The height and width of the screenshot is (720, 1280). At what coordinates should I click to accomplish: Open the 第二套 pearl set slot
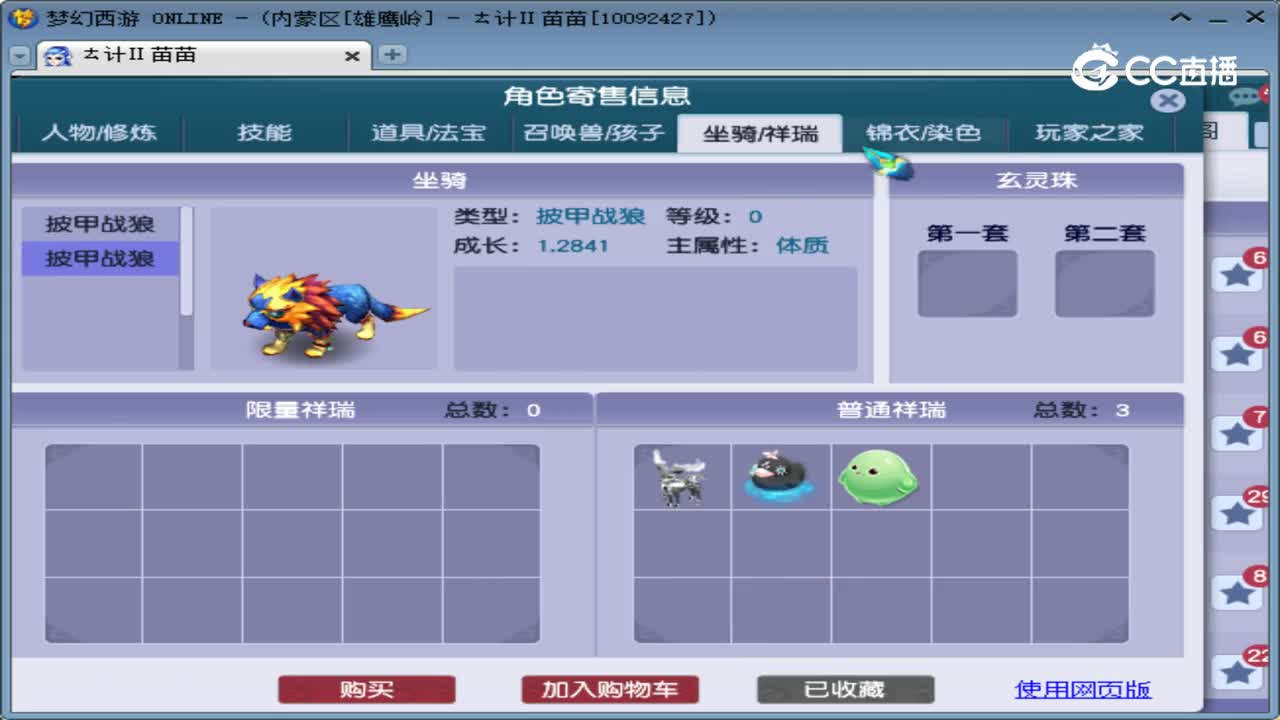(1104, 283)
